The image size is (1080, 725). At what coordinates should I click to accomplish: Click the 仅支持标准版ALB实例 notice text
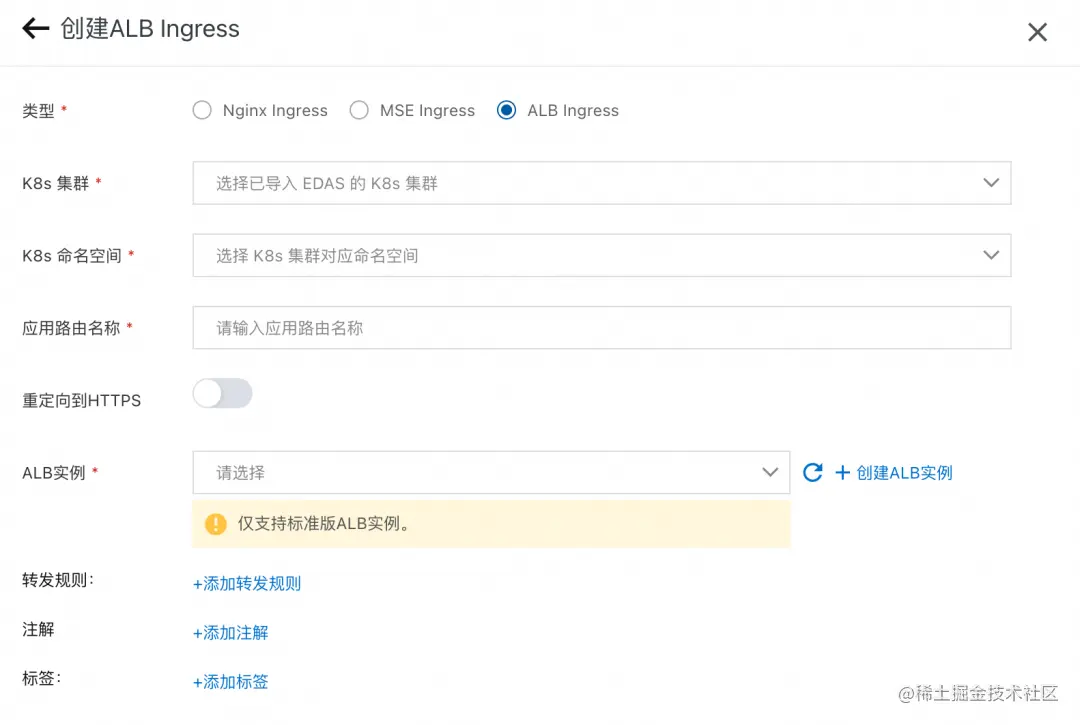(x=326, y=523)
